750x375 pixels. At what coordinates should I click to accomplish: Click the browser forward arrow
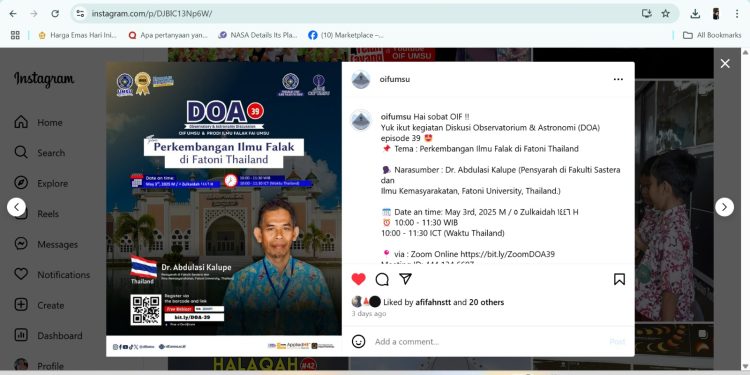click(33, 14)
